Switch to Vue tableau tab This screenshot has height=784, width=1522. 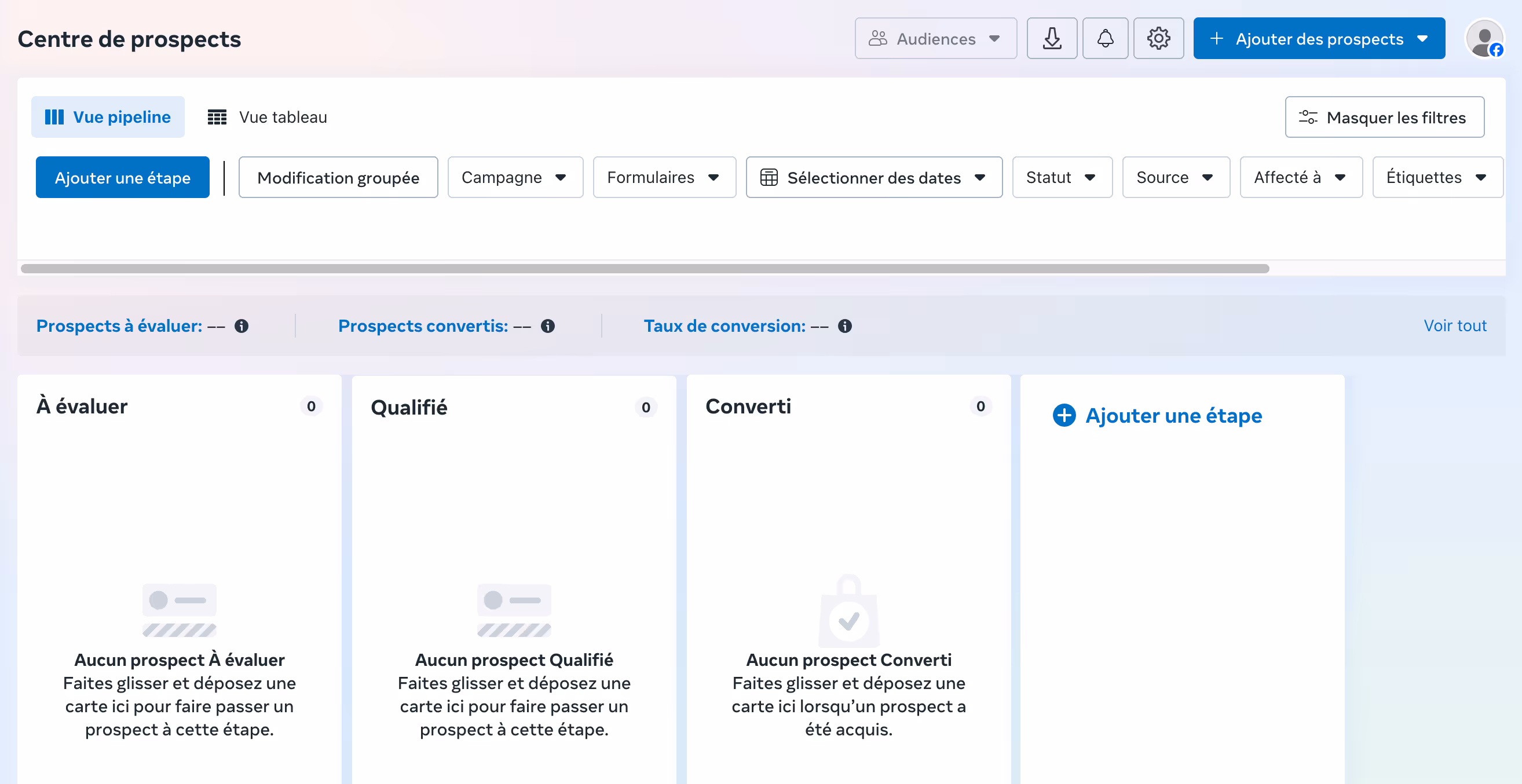[267, 117]
